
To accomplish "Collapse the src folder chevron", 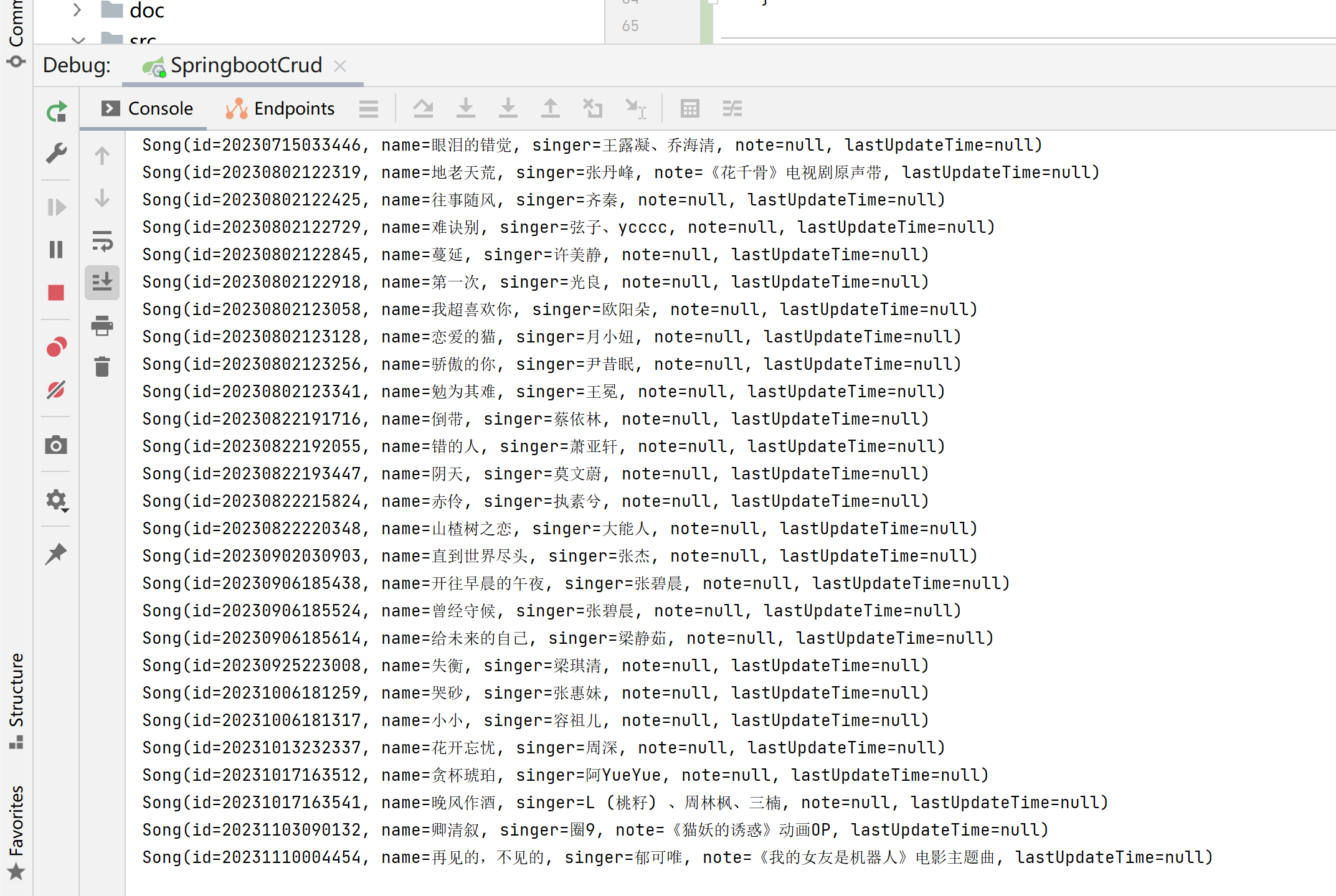I will point(78,40).
